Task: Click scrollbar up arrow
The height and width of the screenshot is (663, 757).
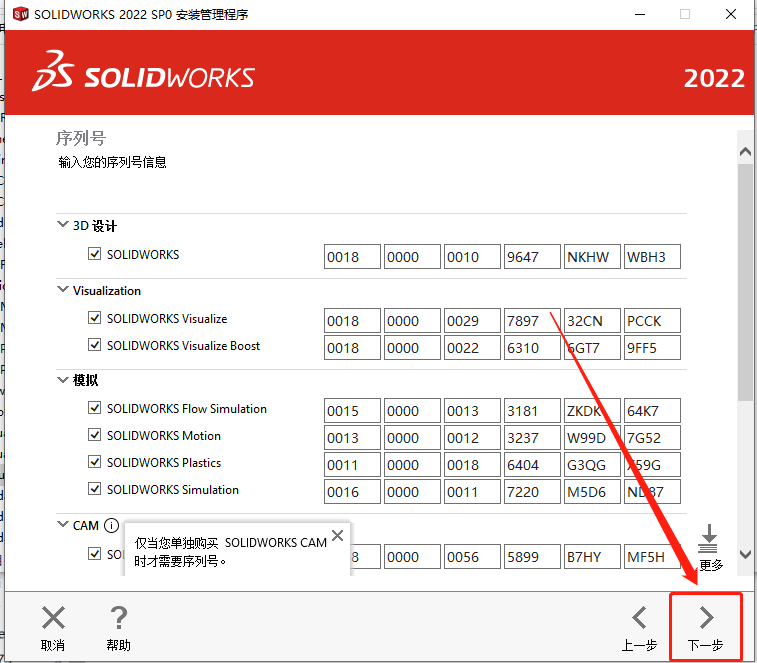Action: pos(745,152)
